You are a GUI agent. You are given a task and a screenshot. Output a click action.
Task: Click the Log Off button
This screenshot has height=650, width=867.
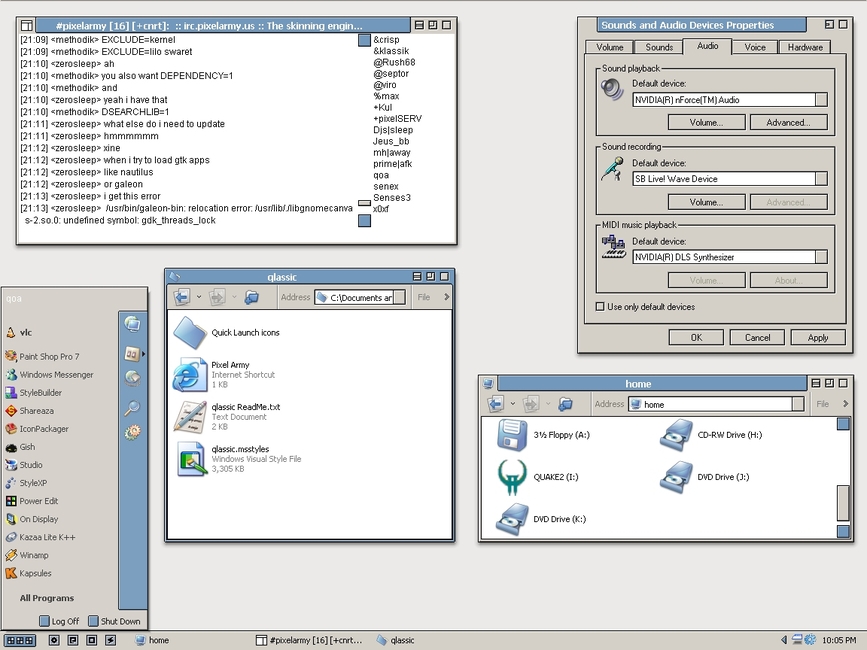tap(59, 621)
